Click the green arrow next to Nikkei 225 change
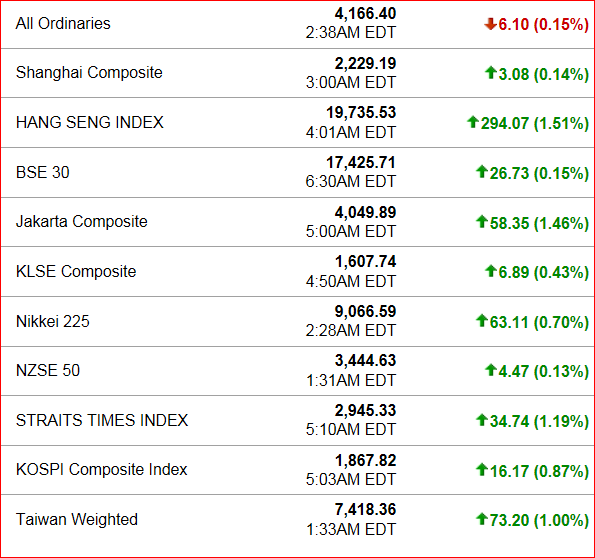This screenshot has width=595, height=558. point(482,320)
